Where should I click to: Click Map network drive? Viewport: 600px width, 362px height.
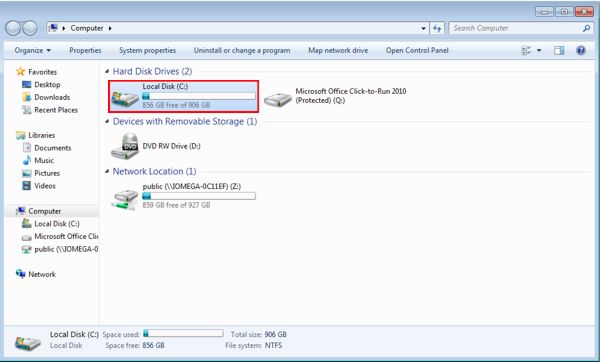(338, 51)
